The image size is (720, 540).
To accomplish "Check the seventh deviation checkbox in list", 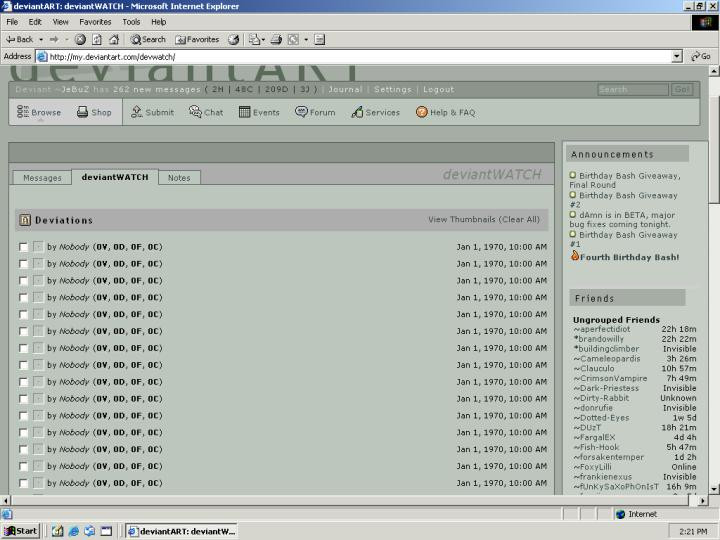I will 23,348.
